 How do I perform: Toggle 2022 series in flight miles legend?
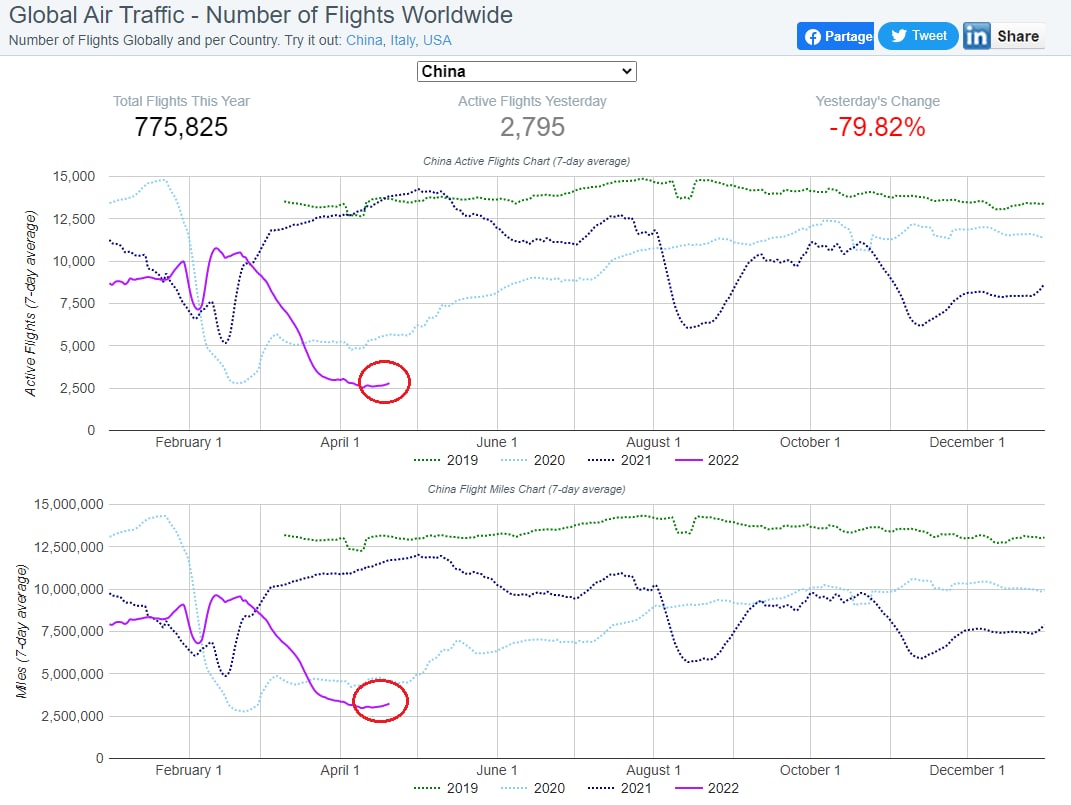(x=707, y=788)
